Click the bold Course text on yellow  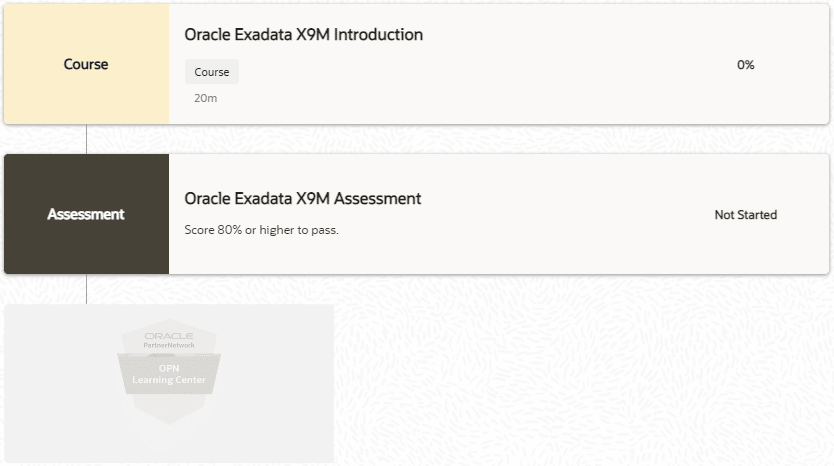coord(86,64)
